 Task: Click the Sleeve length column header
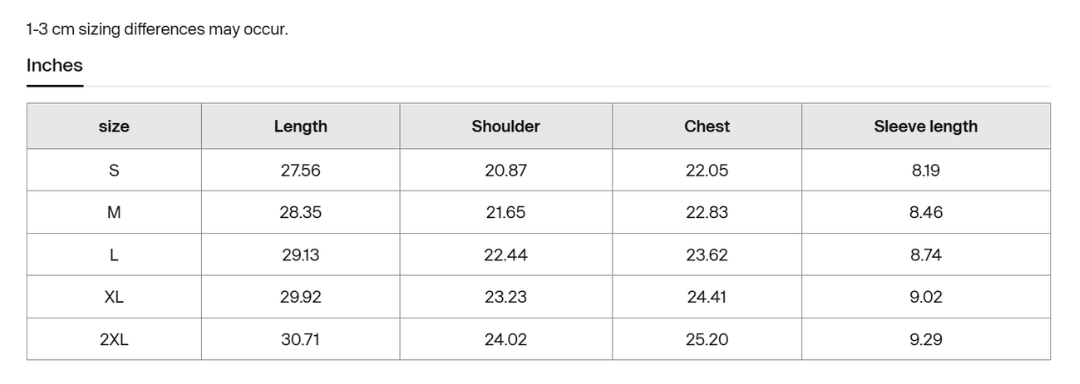tap(926, 127)
